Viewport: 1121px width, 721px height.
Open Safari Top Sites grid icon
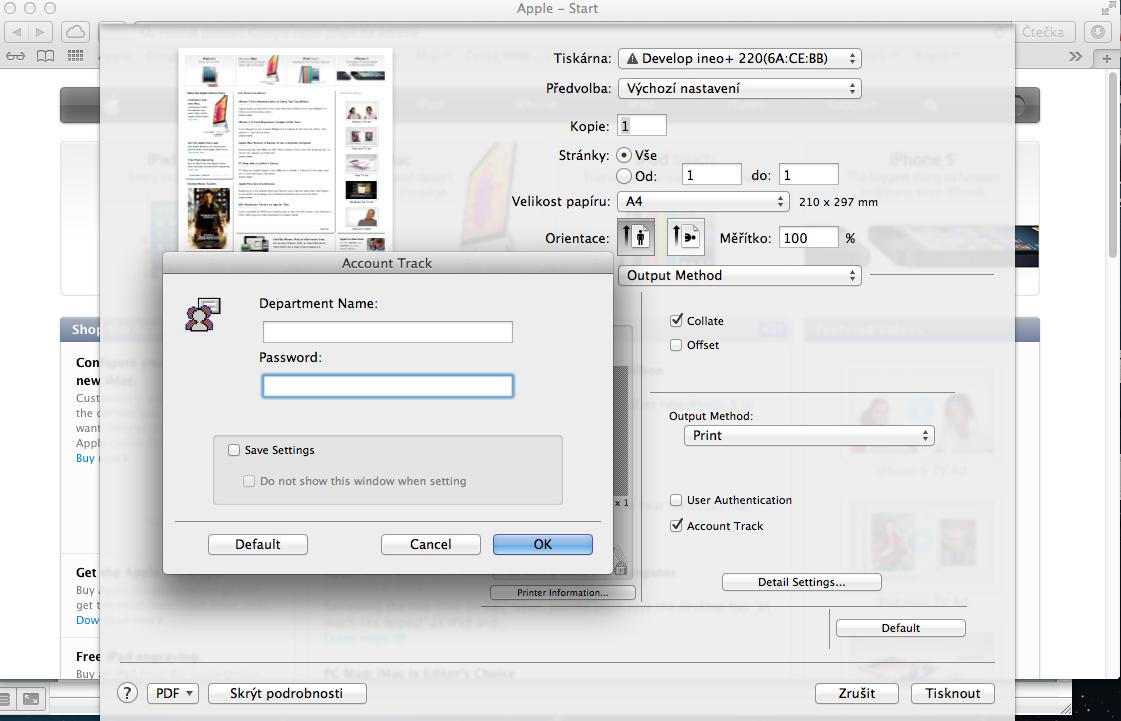[x=75, y=57]
